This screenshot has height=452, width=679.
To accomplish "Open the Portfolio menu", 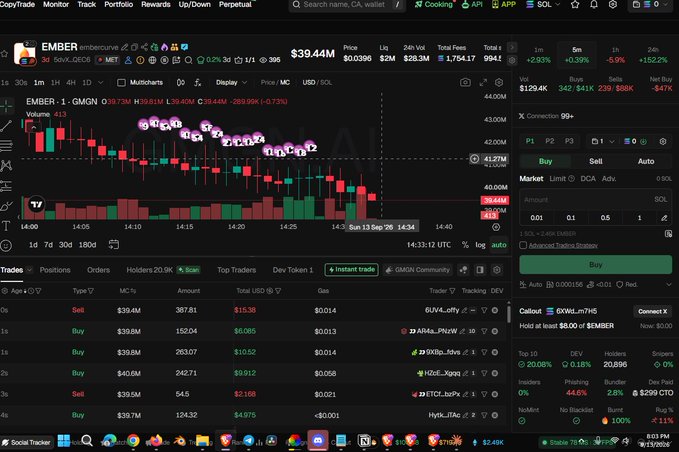I will (118, 4).
